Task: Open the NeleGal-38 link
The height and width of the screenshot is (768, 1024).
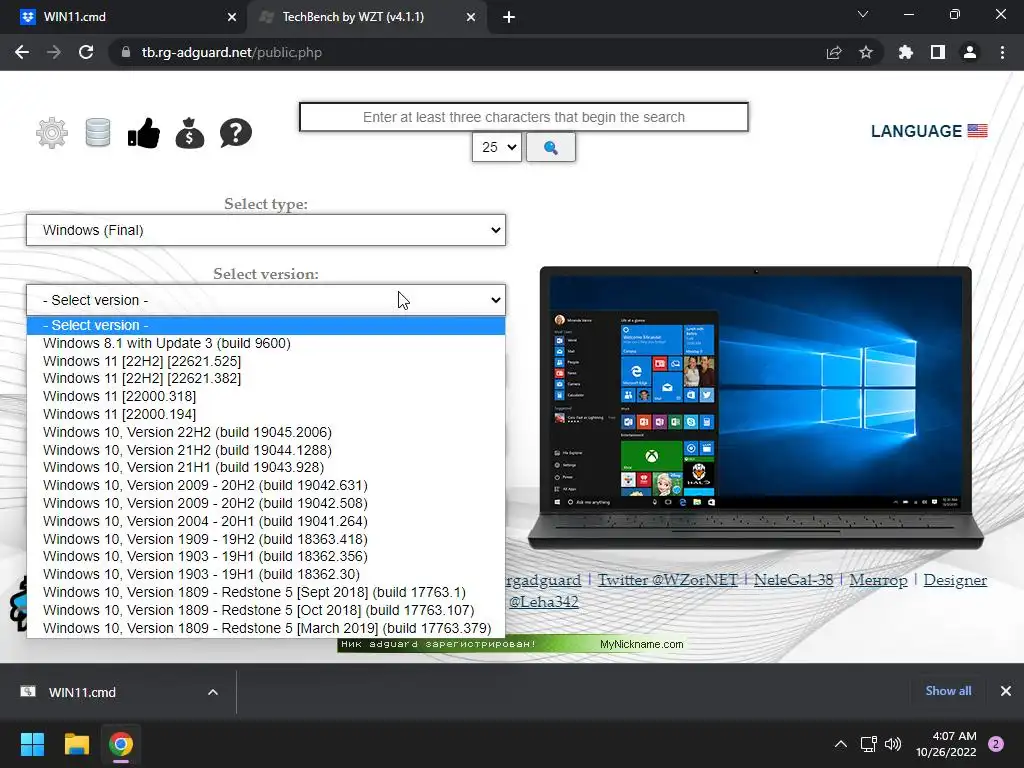Action: coord(793,580)
